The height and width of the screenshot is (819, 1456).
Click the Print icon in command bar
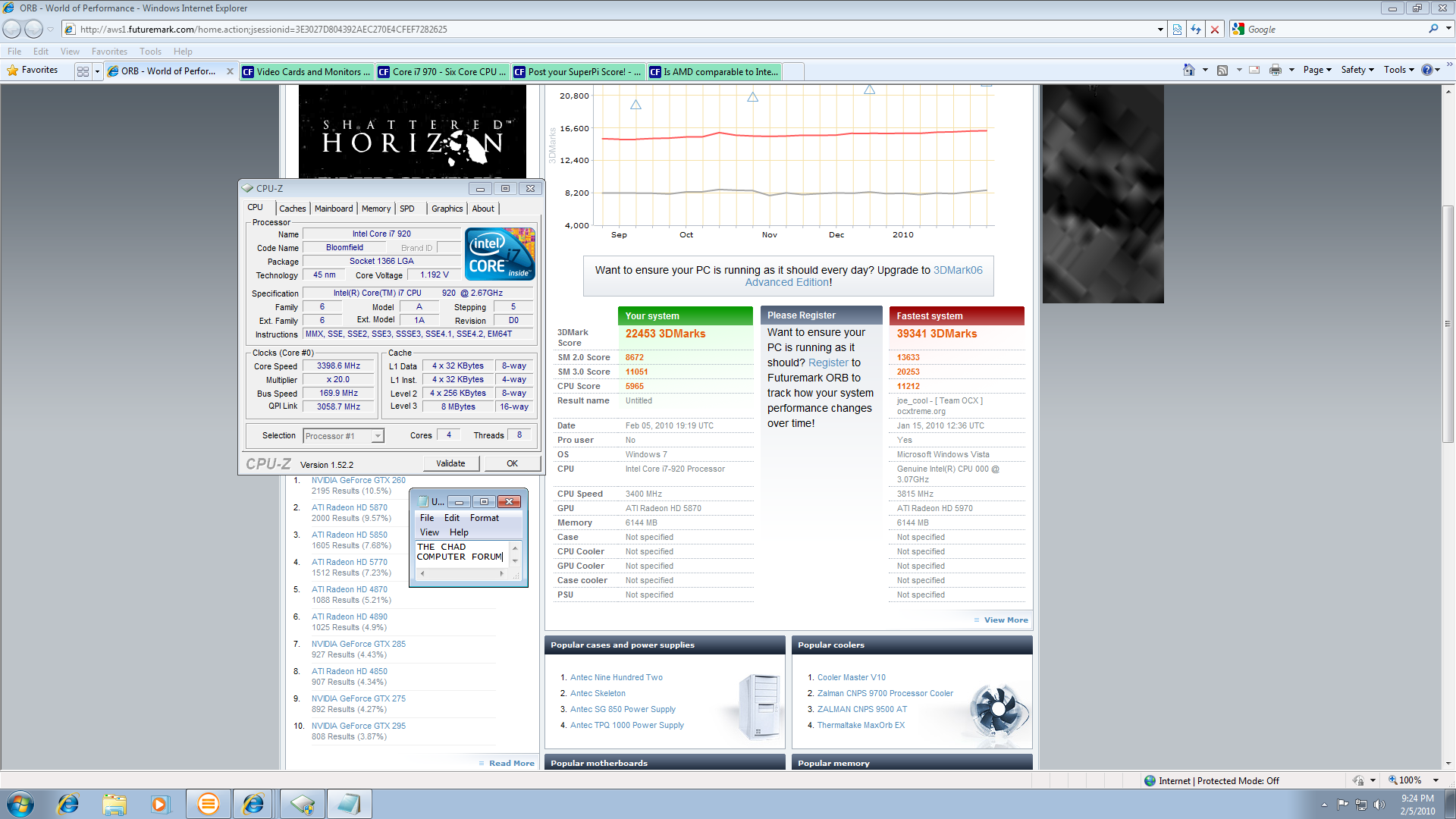pyautogui.click(x=1276, y=70)
